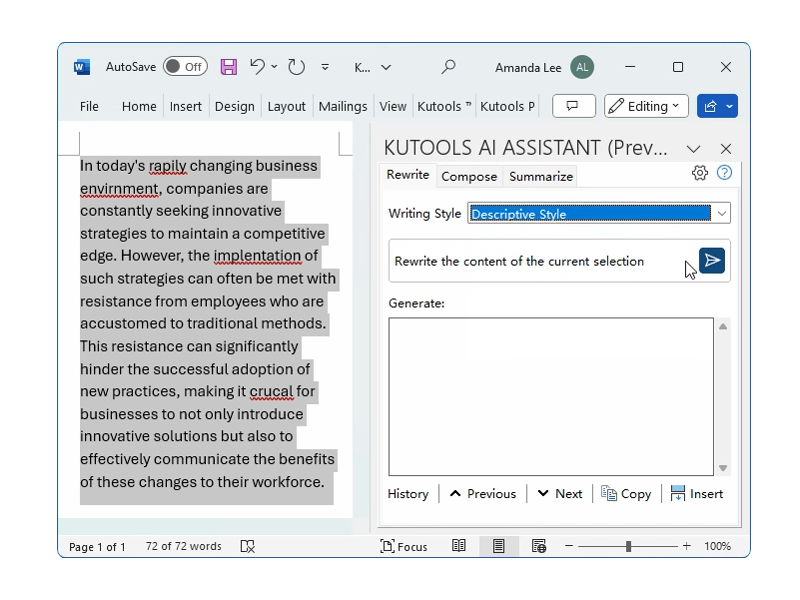Open Customize Quick Access Toolbar menu
The width and height of the screenshot is (800, 600).
click(325, 67)
